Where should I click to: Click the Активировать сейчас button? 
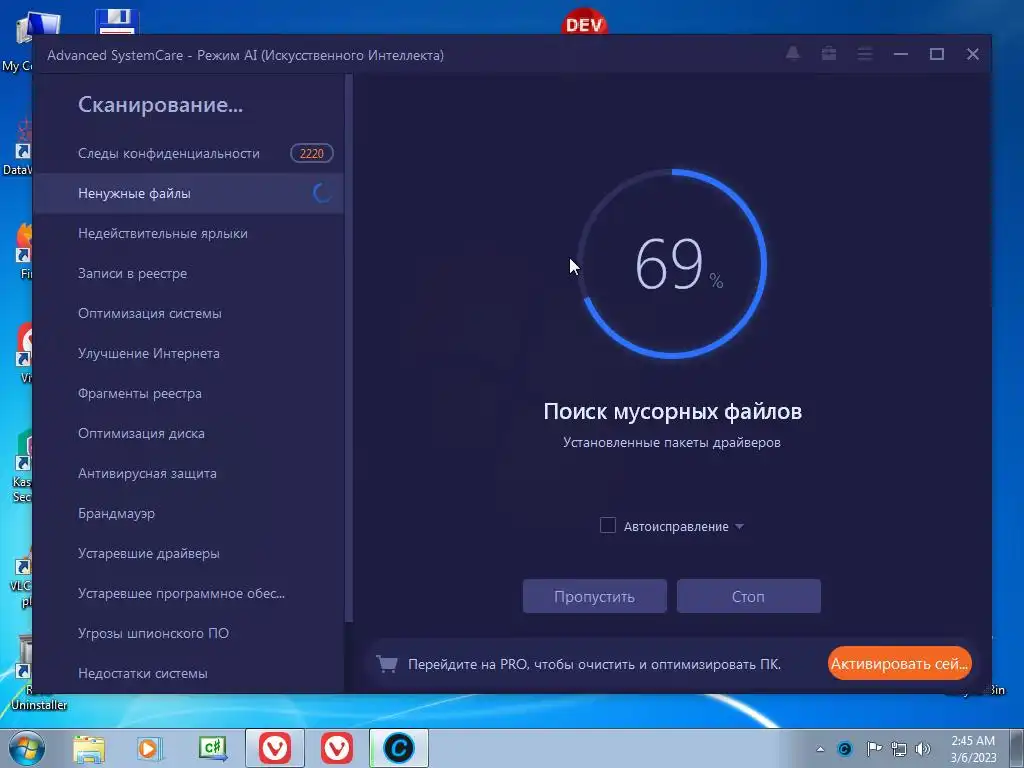pos(899,664)
